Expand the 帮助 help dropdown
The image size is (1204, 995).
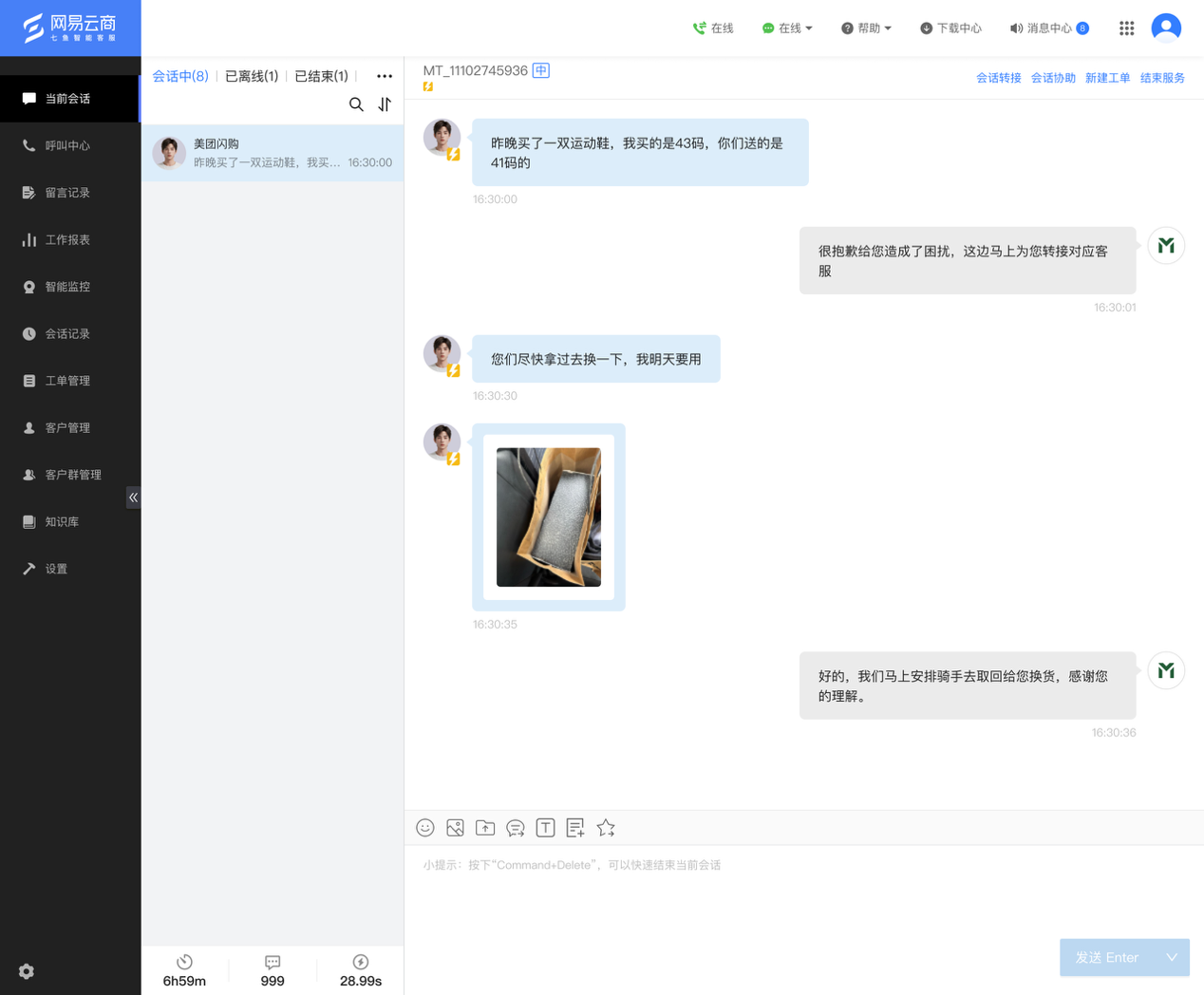point(866,28)
